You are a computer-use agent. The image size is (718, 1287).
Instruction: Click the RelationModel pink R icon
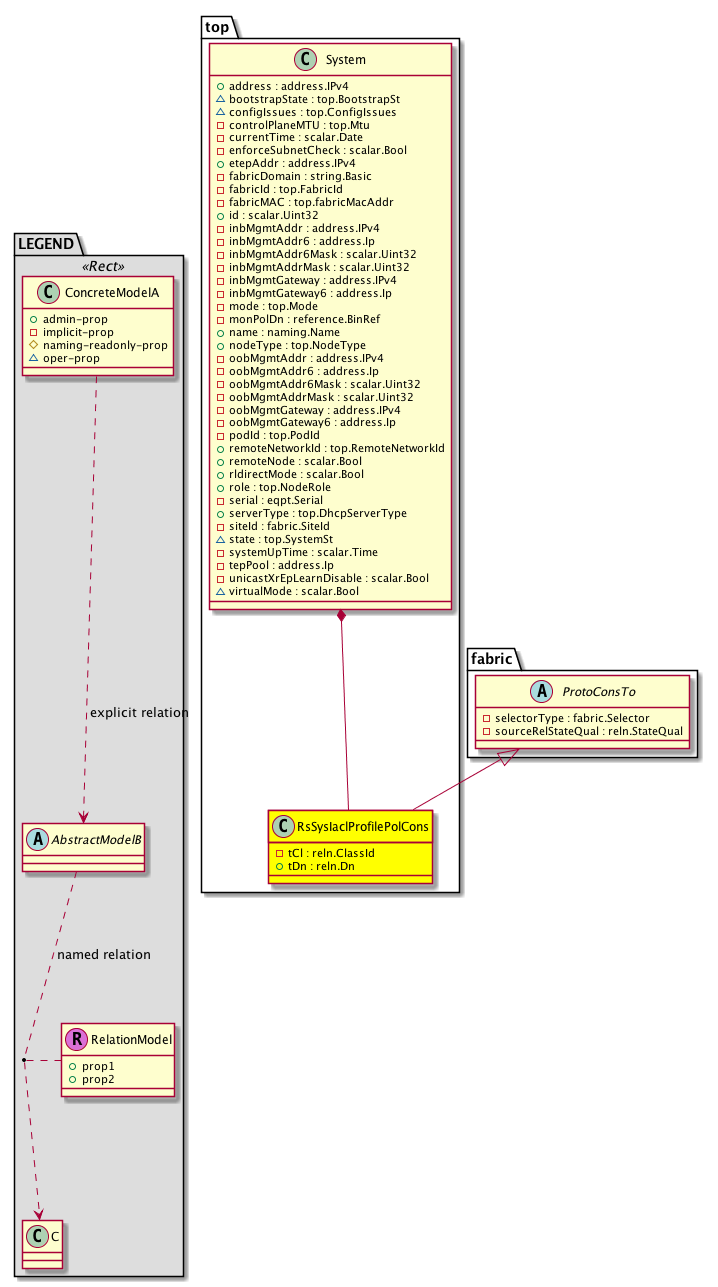click(x=77, y=1040)
